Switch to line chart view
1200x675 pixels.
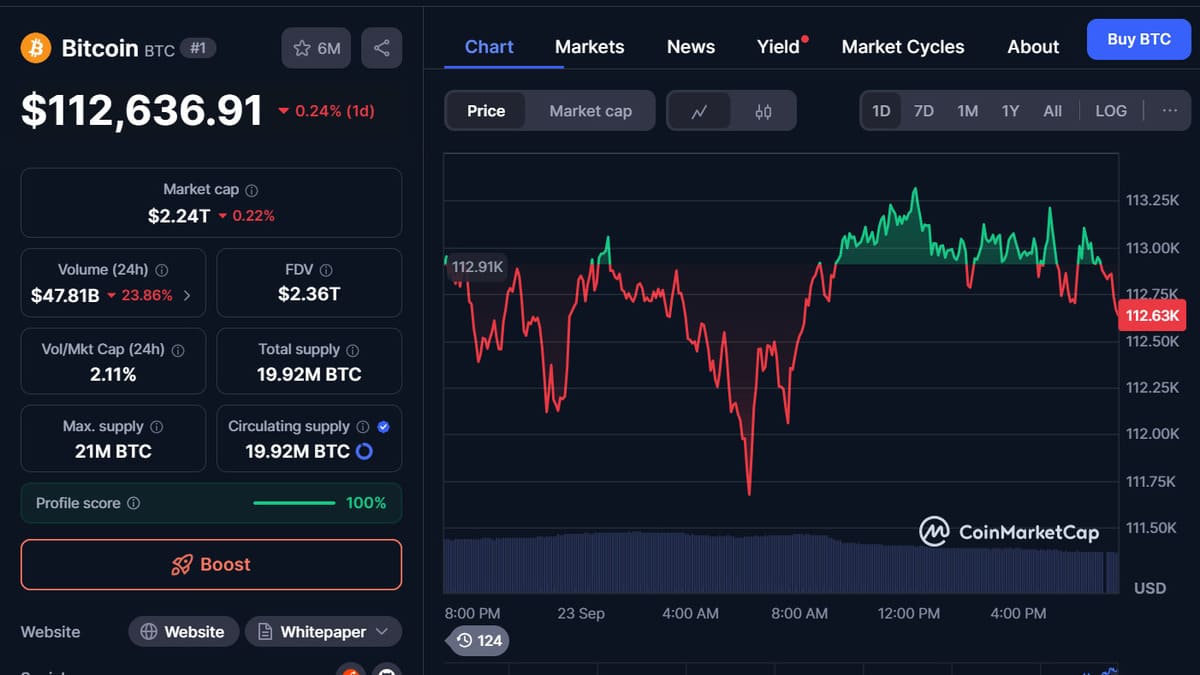[699, 111]
